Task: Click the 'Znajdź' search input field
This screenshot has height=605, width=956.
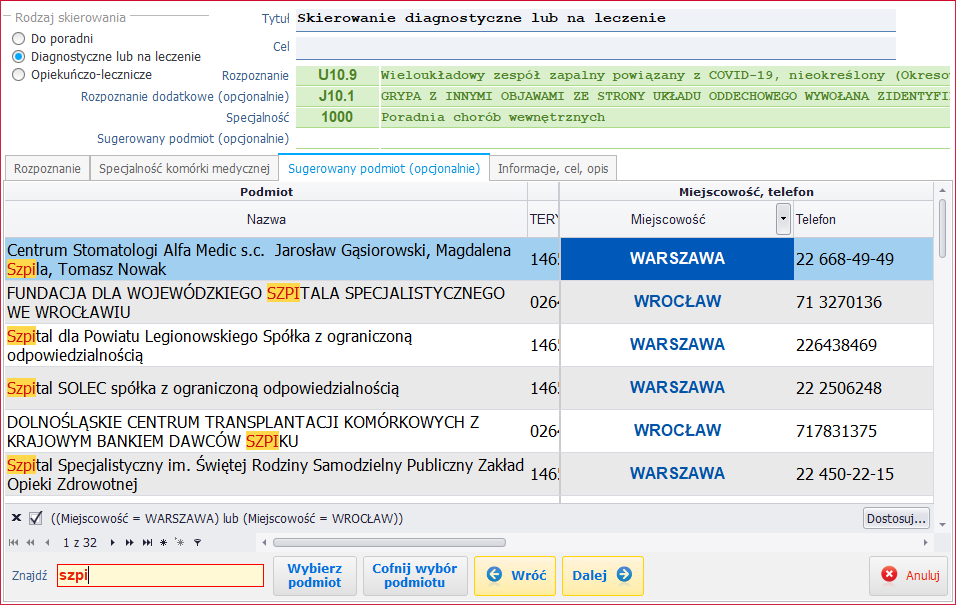Action: point(160,576)
